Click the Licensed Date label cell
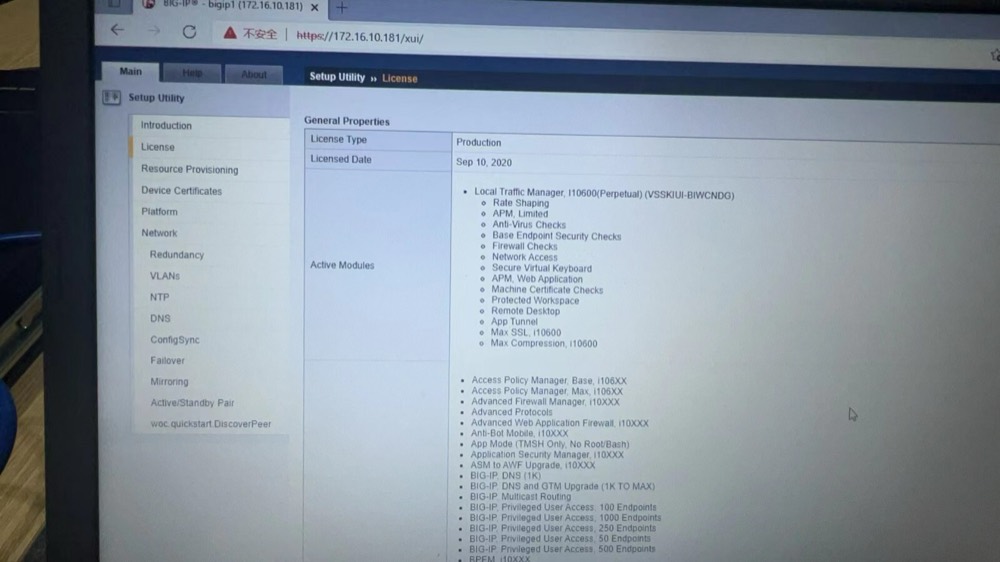The width and height of the screenshot is (1000, 562). pos(378,159)
